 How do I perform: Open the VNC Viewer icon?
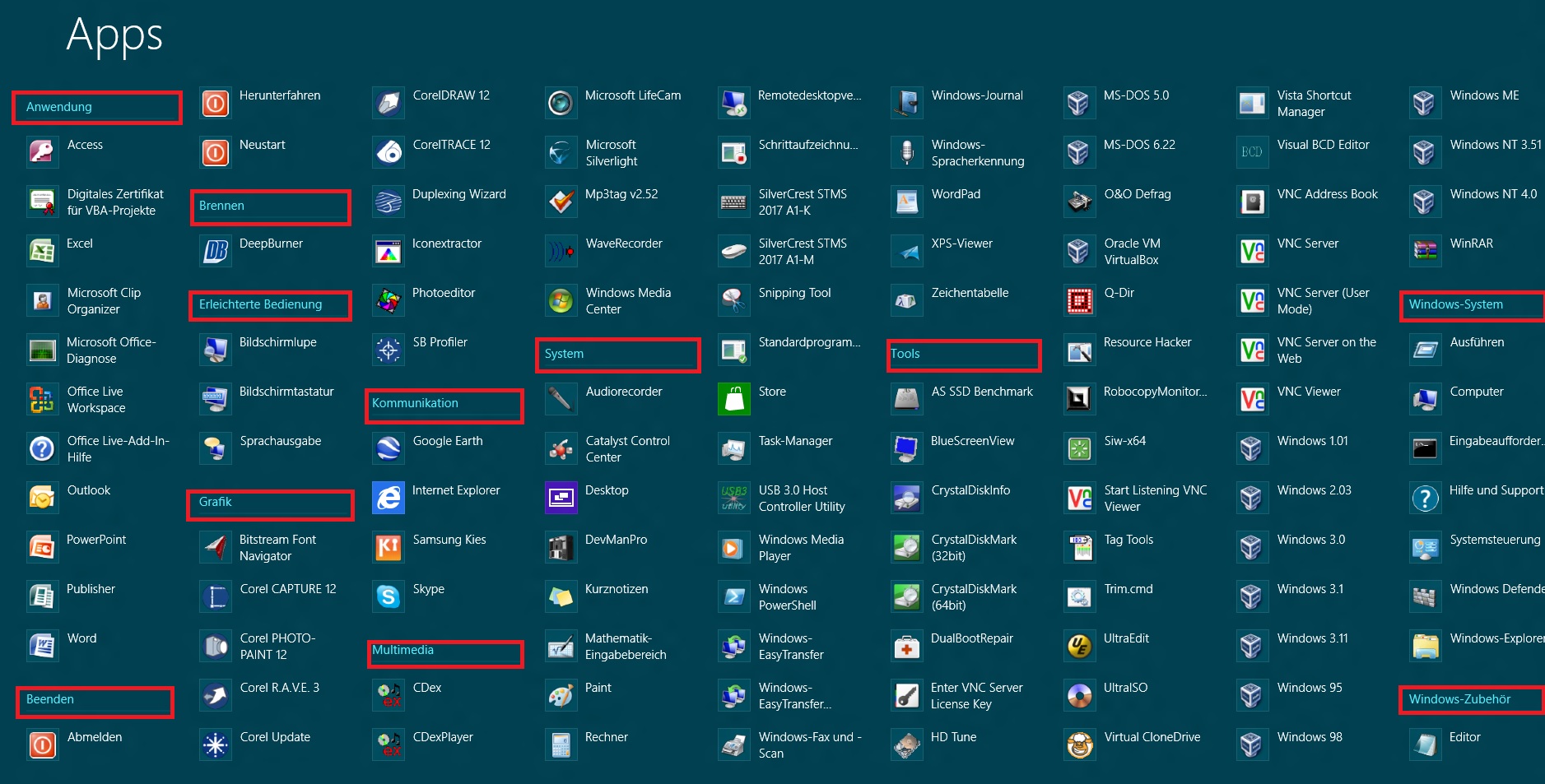click(x=1252, y=399)
